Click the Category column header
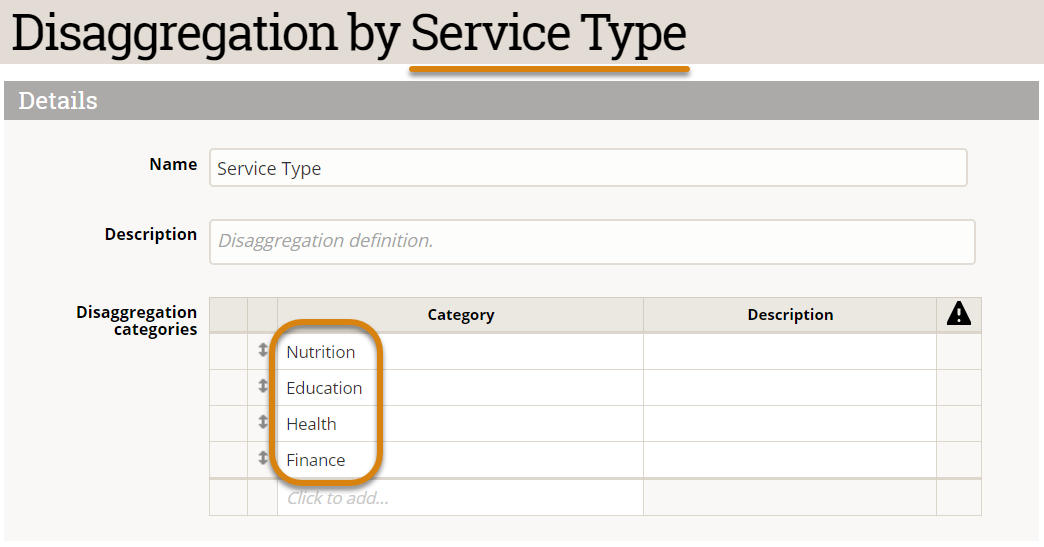This screenshot has height=547, width=1044. pos(460,314)
